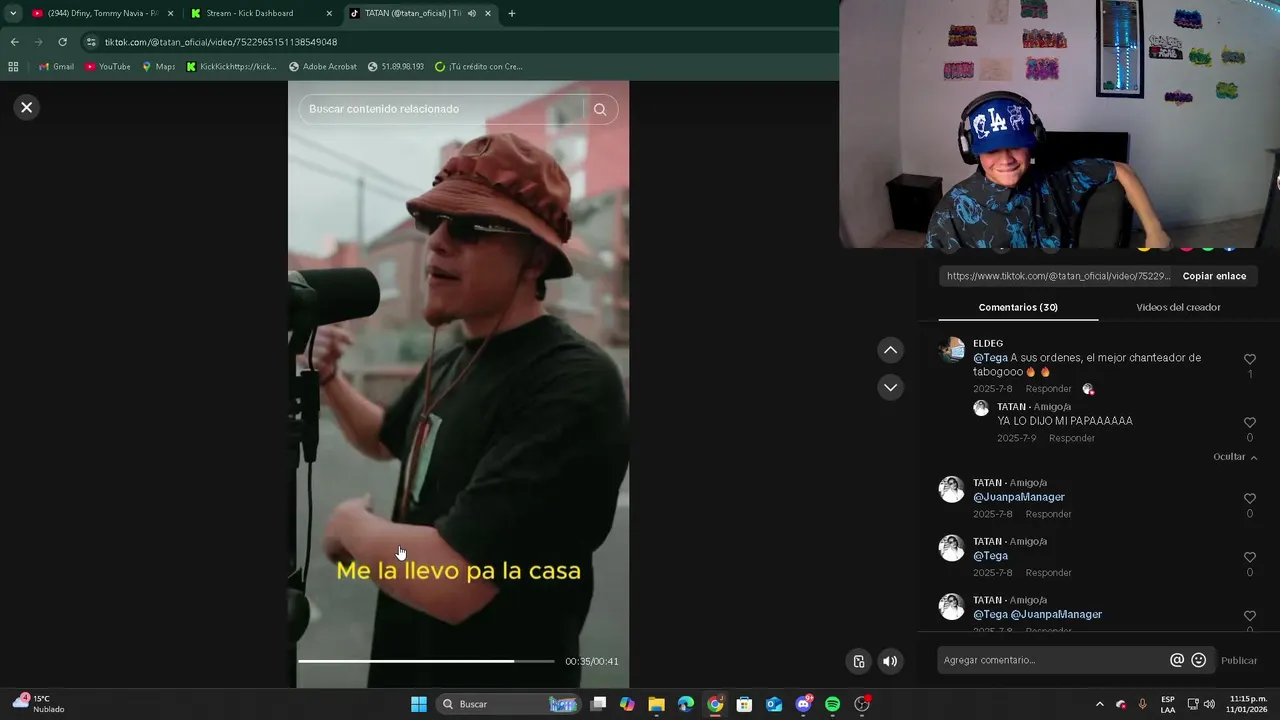Click the taskbar 'Buscar' search box
The image size is (1280, 720).
point(509,704)
